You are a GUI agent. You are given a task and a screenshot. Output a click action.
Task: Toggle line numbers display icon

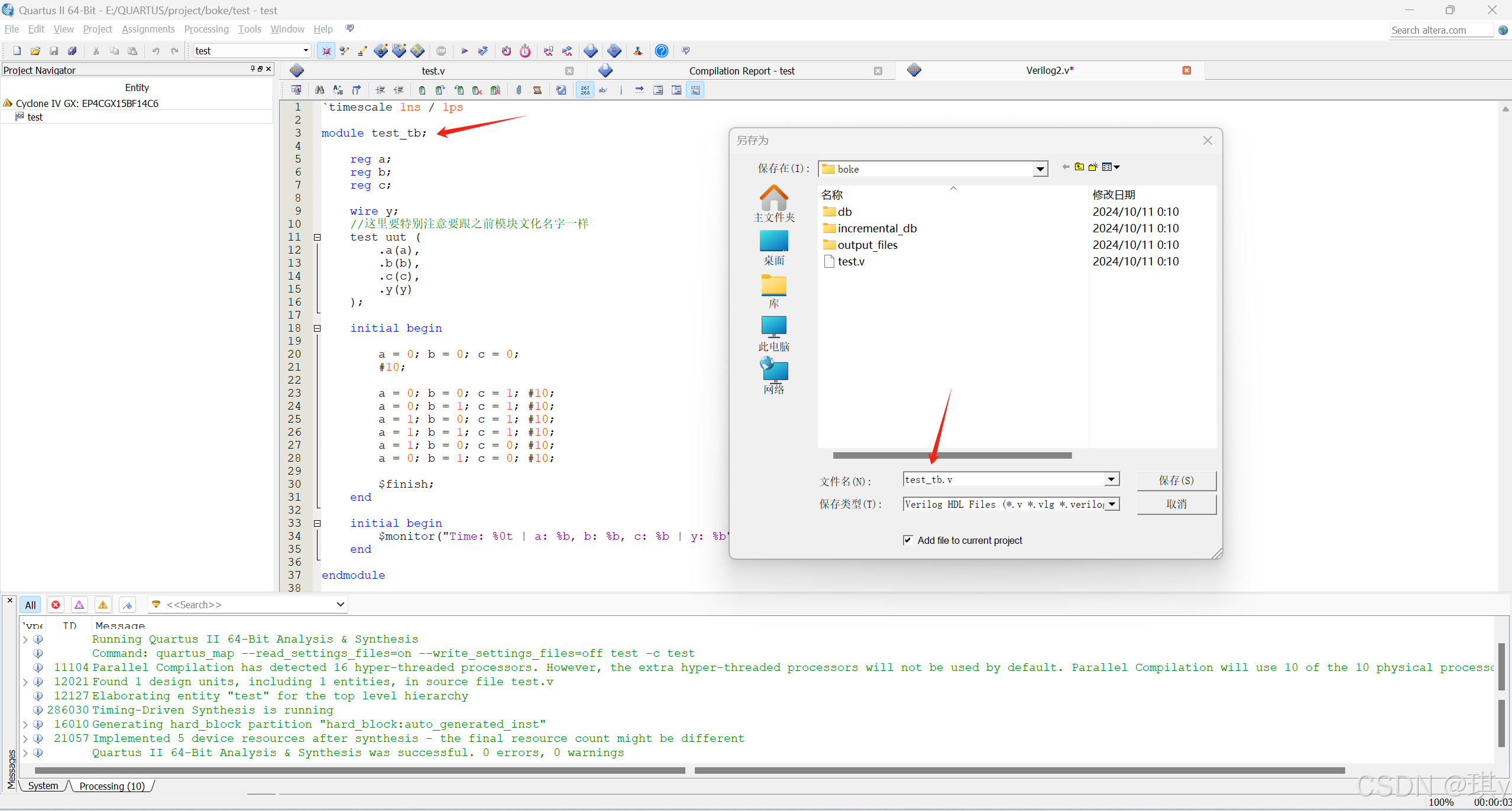[x=585, y=90]
